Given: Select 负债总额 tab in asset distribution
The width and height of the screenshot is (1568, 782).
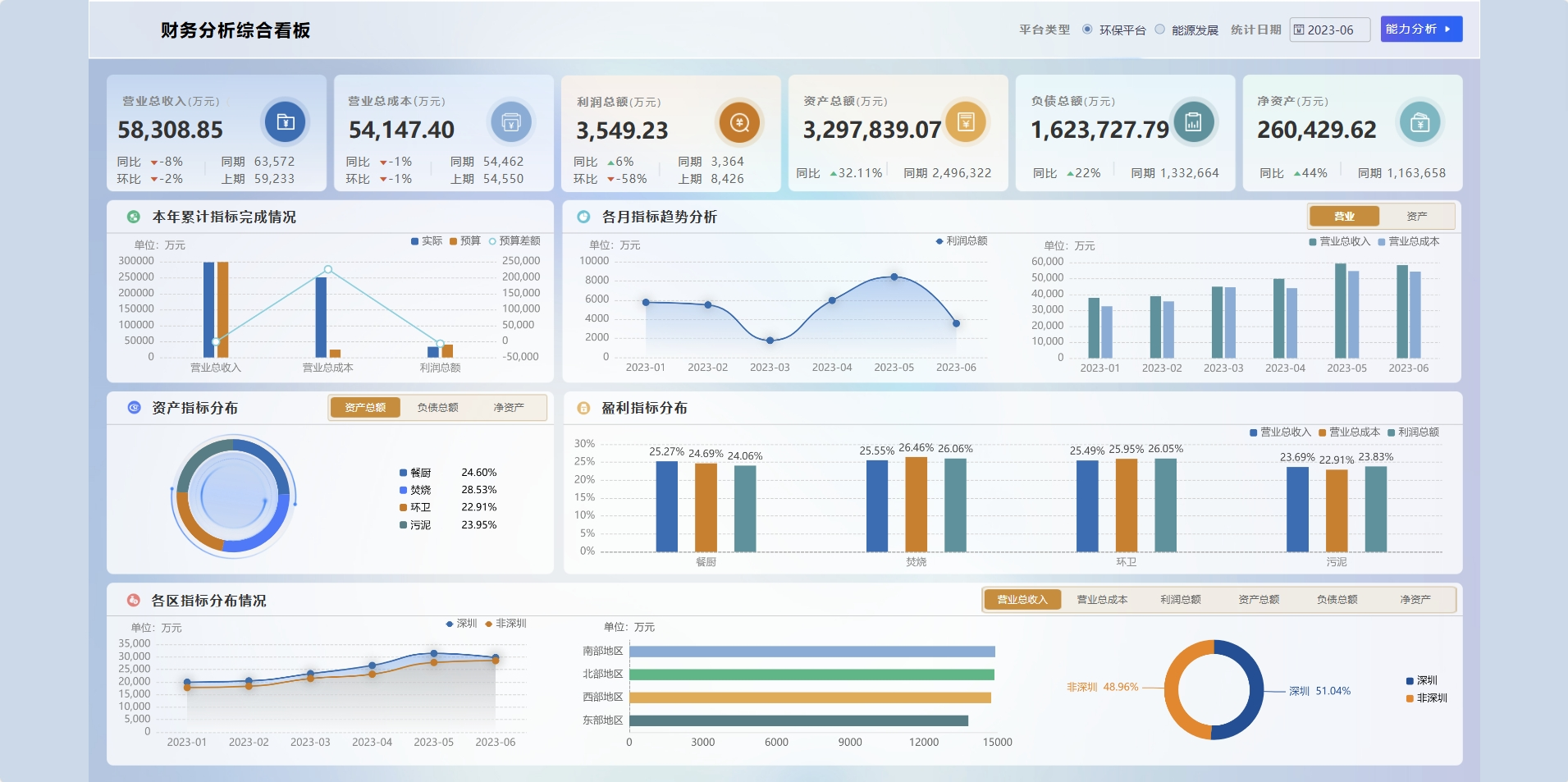Looking at the screenshot, I should 437,407.
